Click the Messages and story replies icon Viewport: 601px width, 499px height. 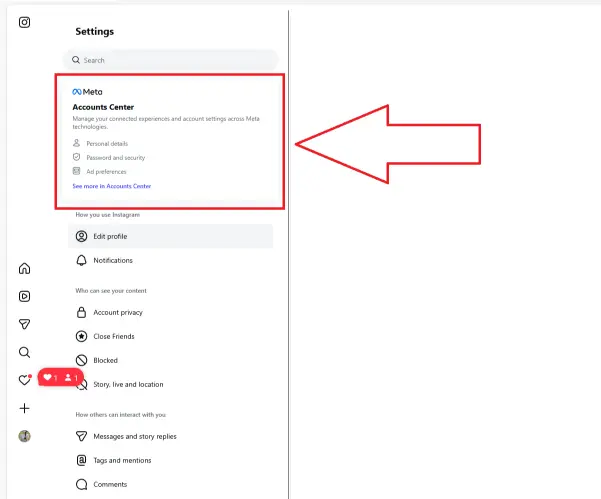[81, 436]
